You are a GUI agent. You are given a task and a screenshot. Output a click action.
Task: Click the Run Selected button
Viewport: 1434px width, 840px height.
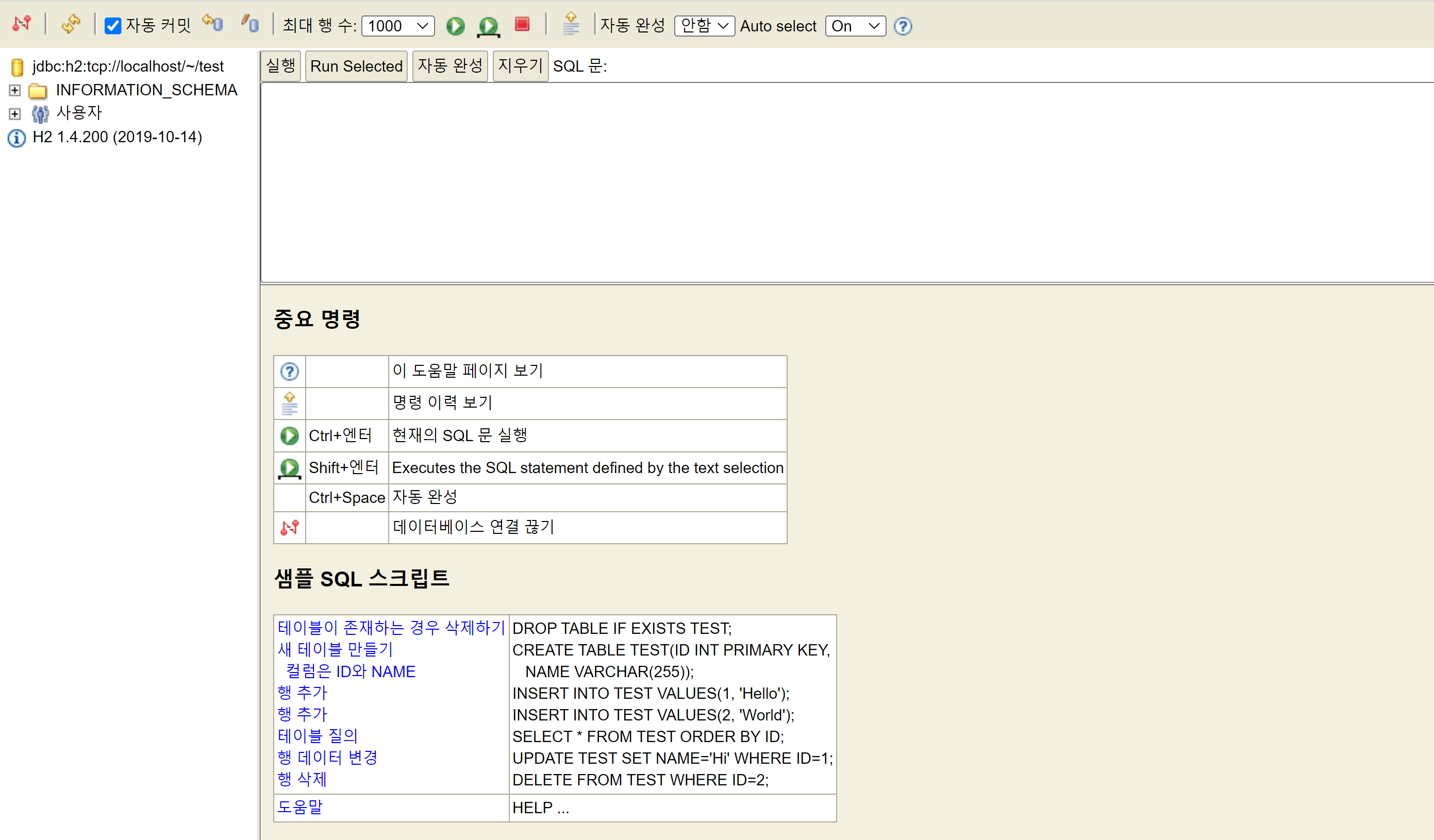[356, 66]
